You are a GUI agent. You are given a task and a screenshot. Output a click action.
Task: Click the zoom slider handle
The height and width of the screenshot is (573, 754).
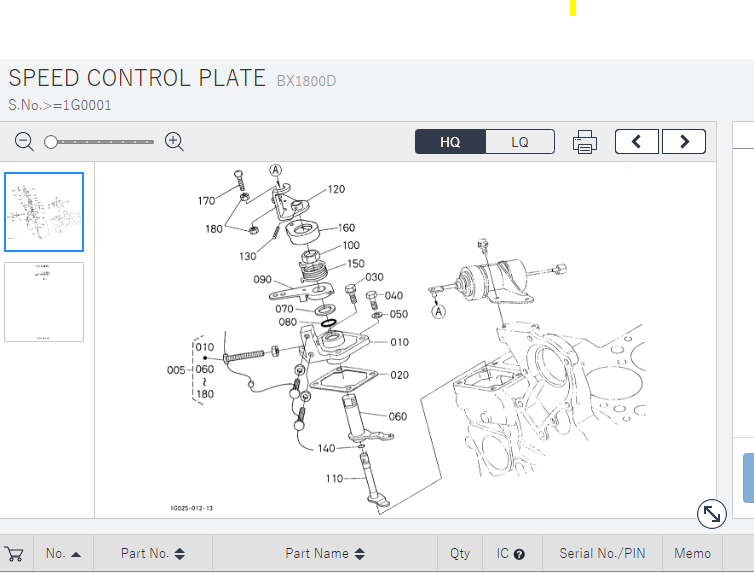point(51,142)
